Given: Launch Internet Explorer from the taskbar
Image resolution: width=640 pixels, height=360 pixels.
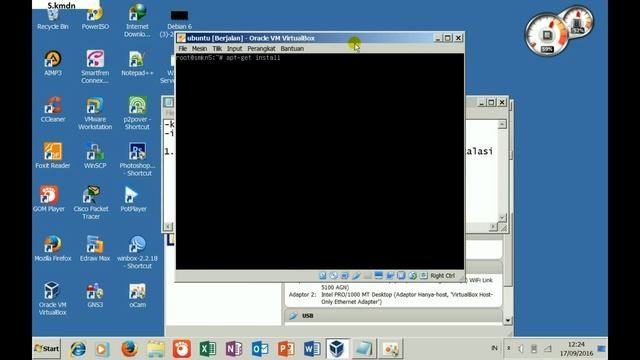Looking at the screenshot, I should [78, 349].
